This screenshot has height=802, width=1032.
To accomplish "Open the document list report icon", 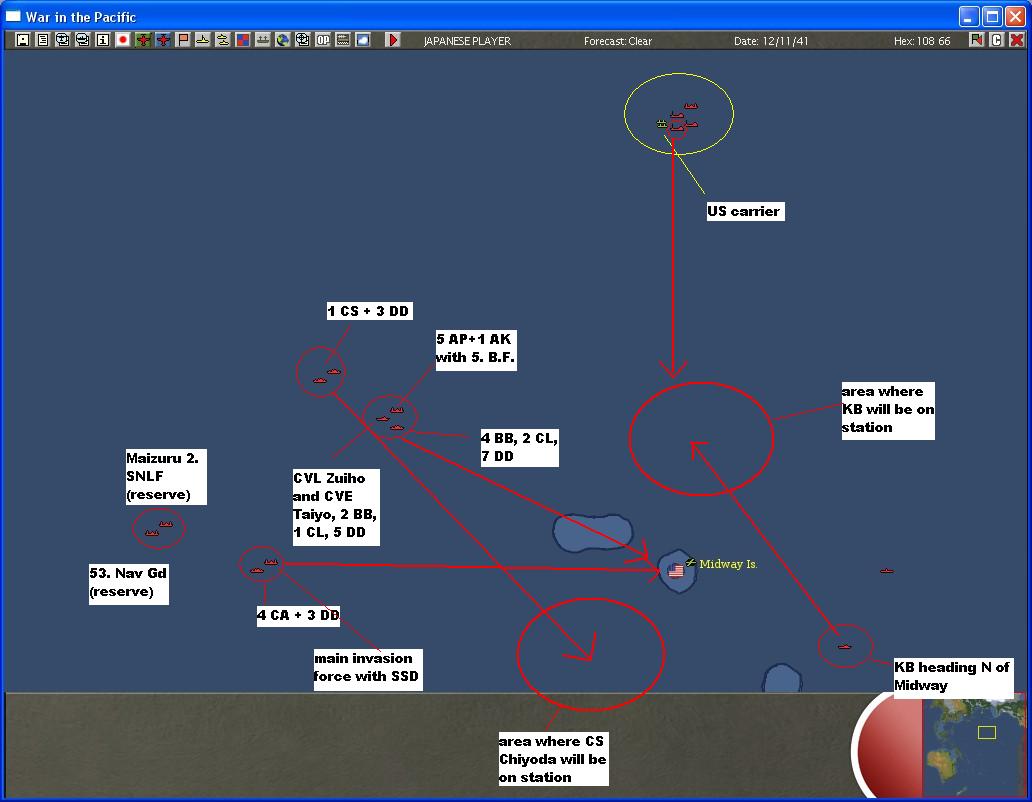I will pos(43,40).
